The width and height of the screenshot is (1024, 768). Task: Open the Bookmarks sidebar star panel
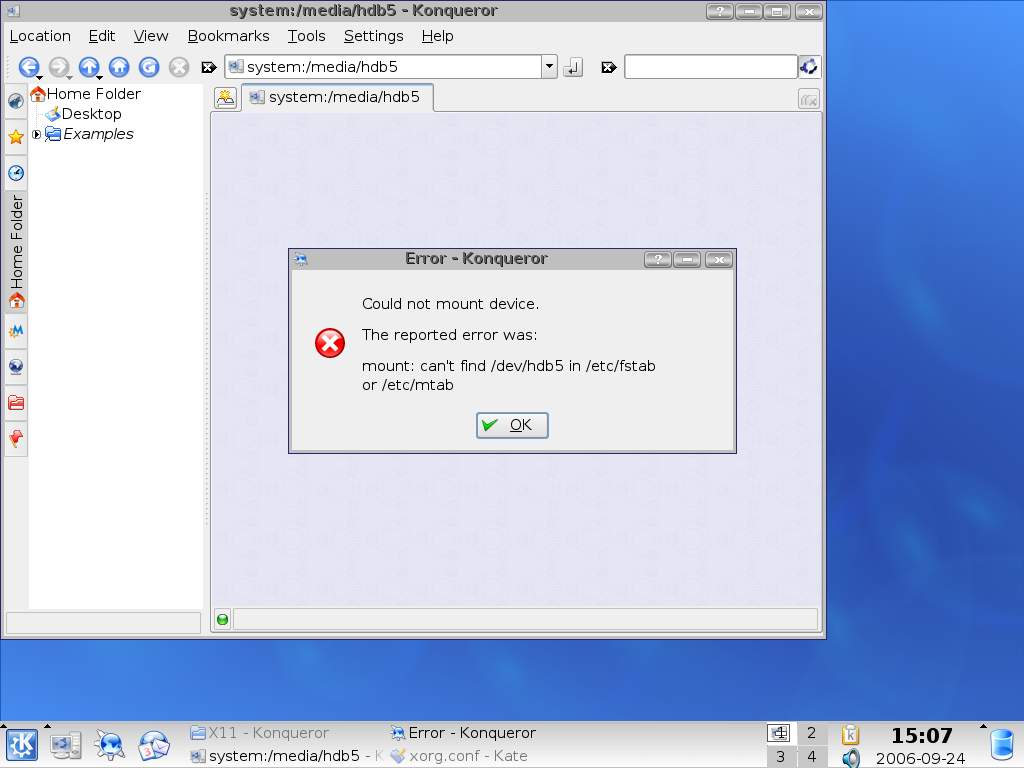(x=15, y=137)
